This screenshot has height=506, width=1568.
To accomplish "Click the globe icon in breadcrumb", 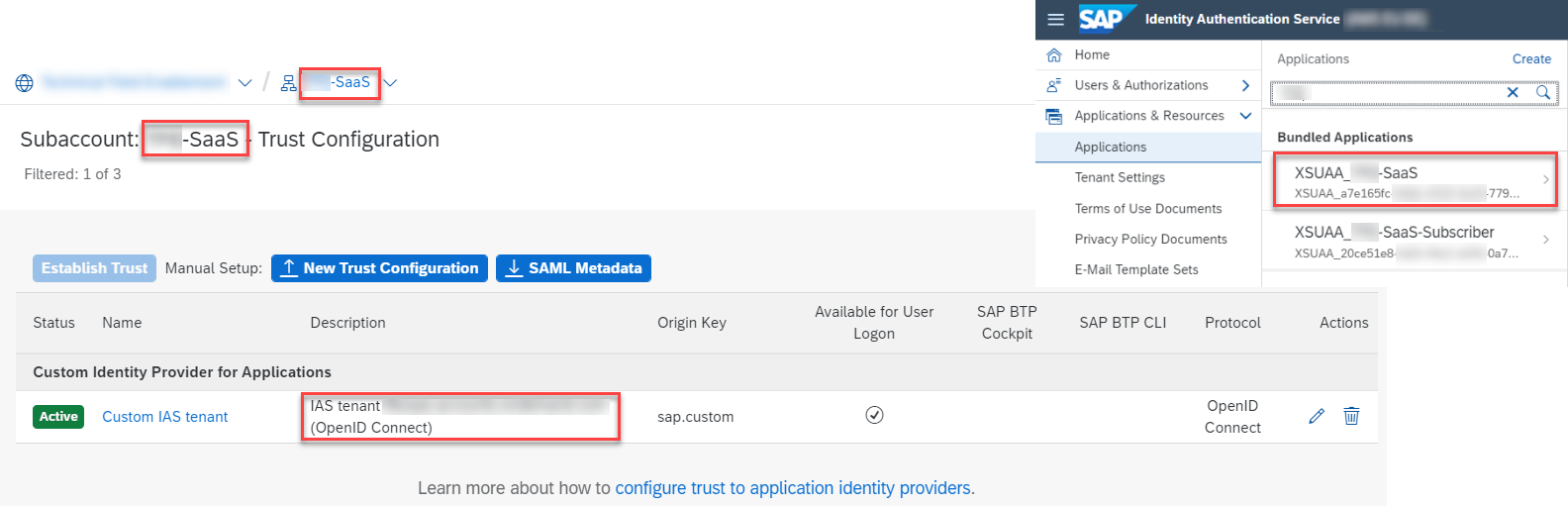I will tap(25, 83).
